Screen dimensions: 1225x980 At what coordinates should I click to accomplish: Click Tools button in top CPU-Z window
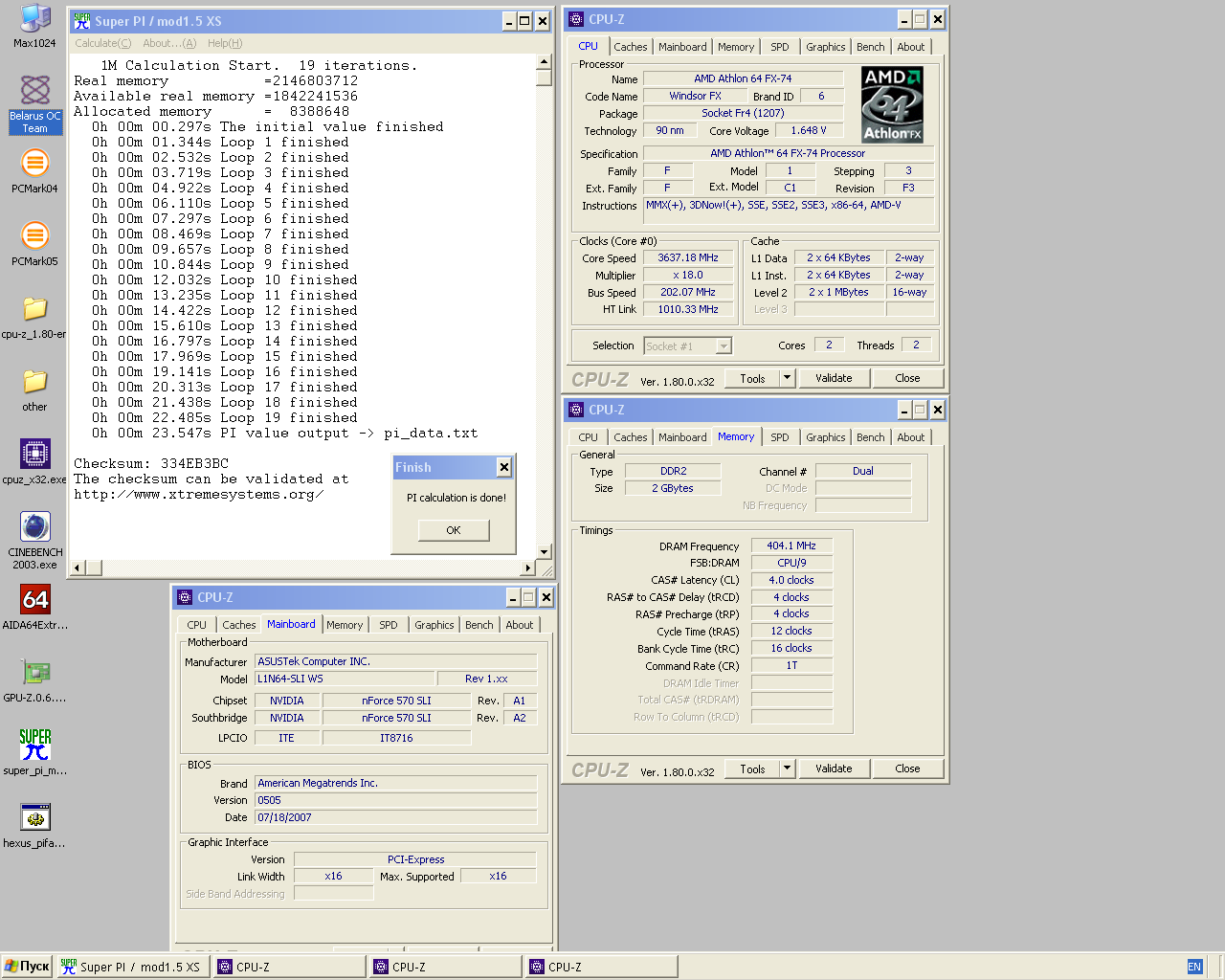pyautogui.click(x=753, y=378)
